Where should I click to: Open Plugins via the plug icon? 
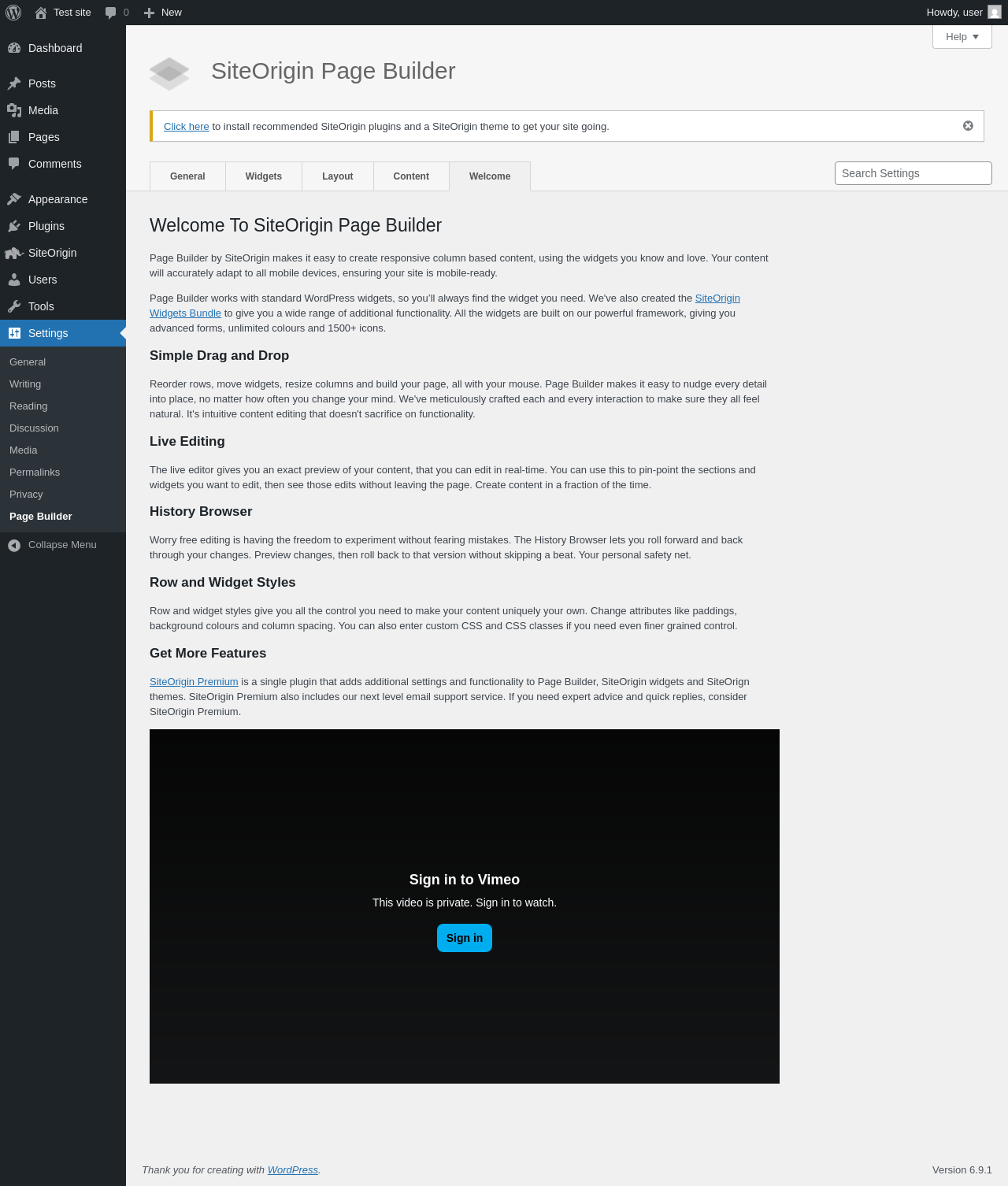14,226
